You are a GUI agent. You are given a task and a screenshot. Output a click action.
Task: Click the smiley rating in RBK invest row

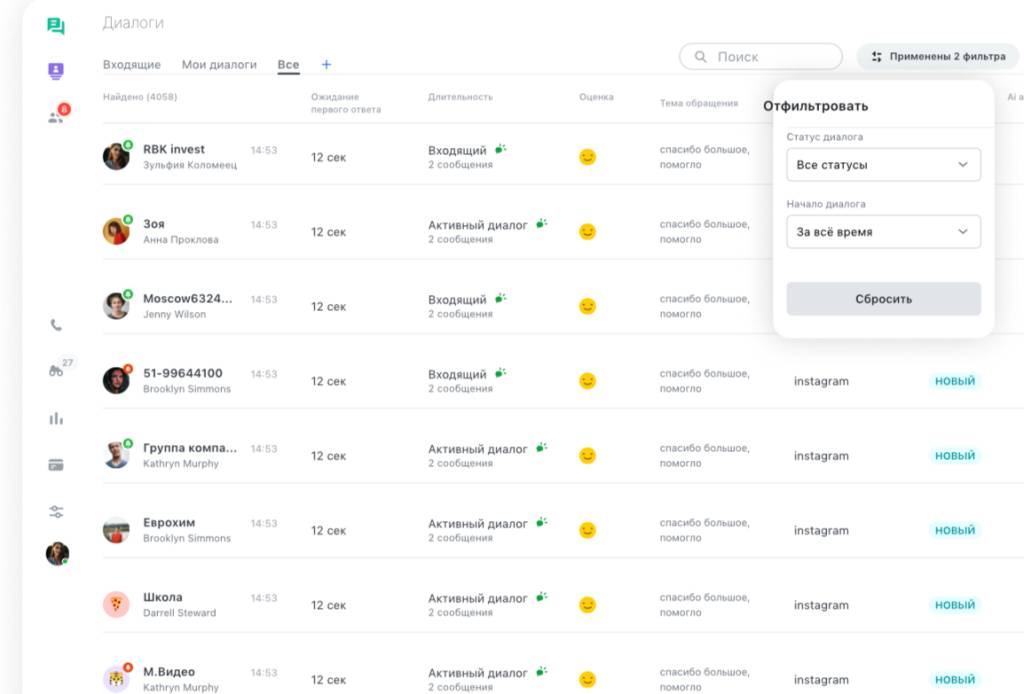point(588,157)
